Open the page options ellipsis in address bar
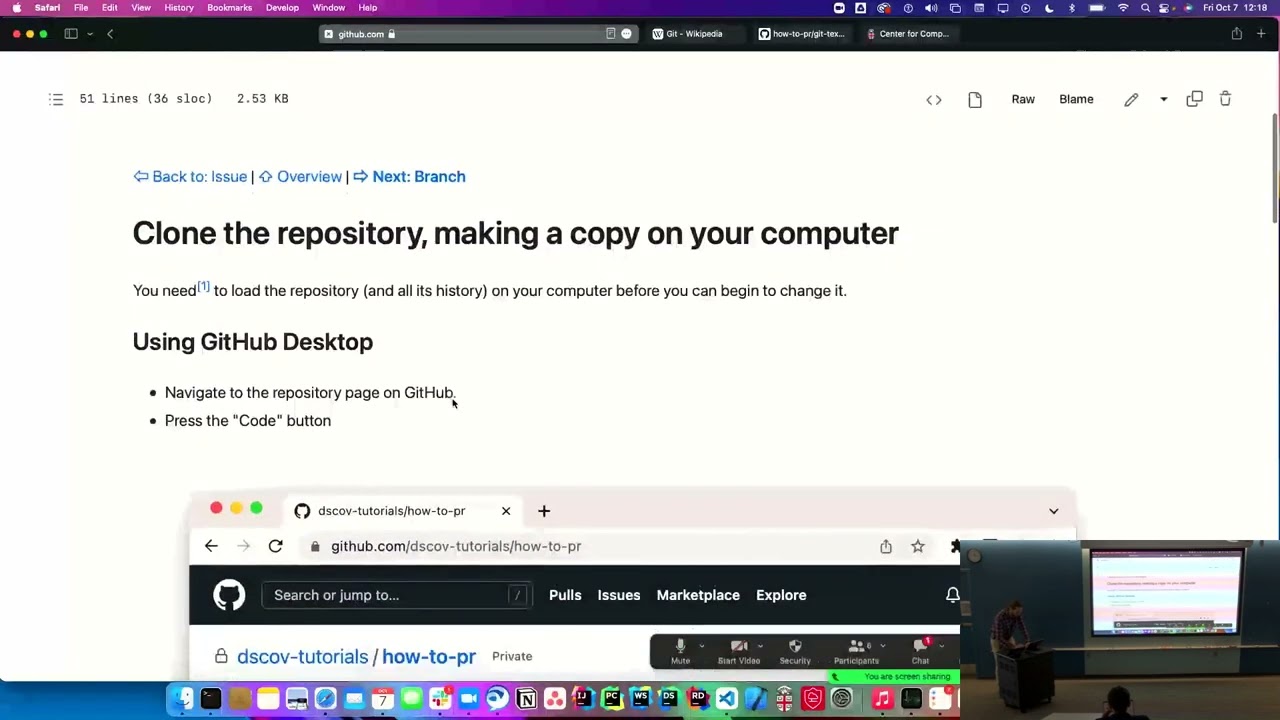The width and height of the screenshot is (1280, 720). tap(626, 34)
